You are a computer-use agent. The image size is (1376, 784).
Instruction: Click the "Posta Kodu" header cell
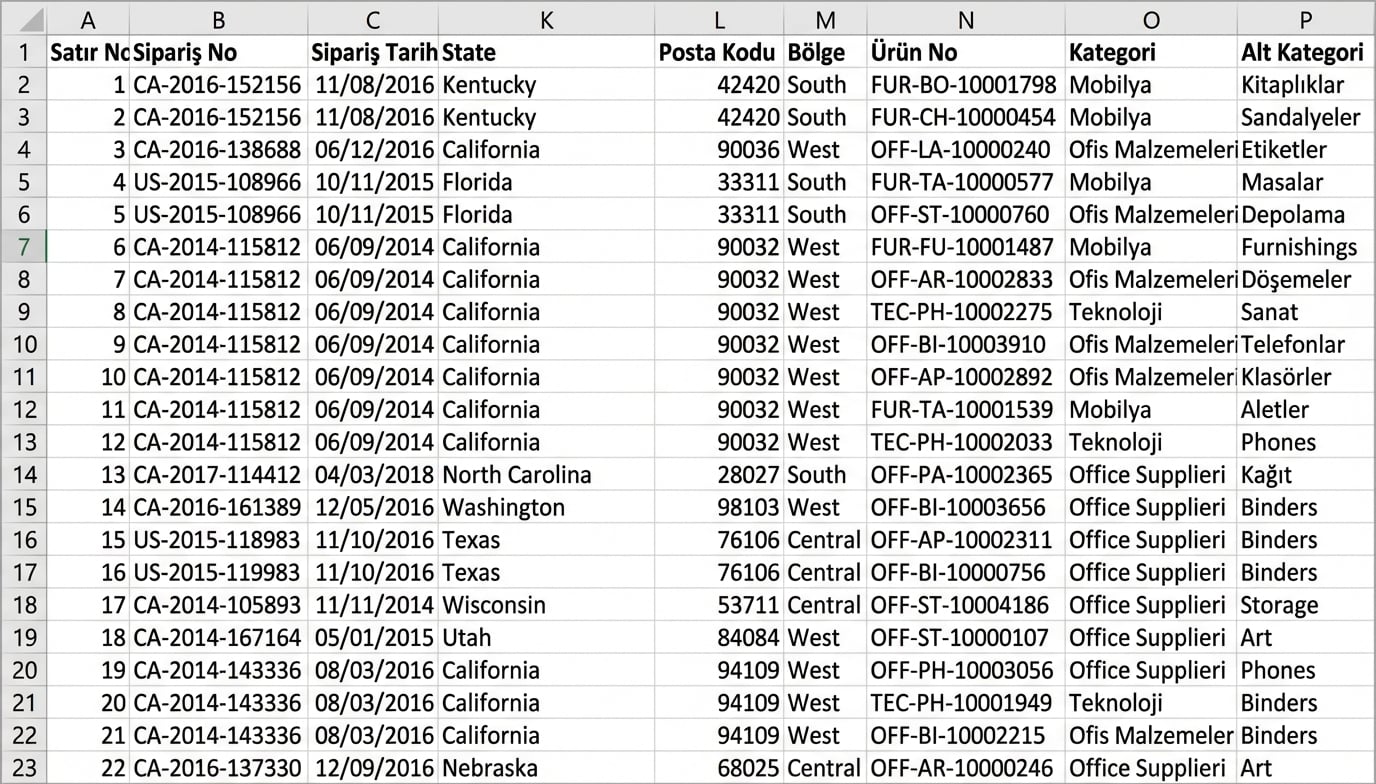(718, 53)
